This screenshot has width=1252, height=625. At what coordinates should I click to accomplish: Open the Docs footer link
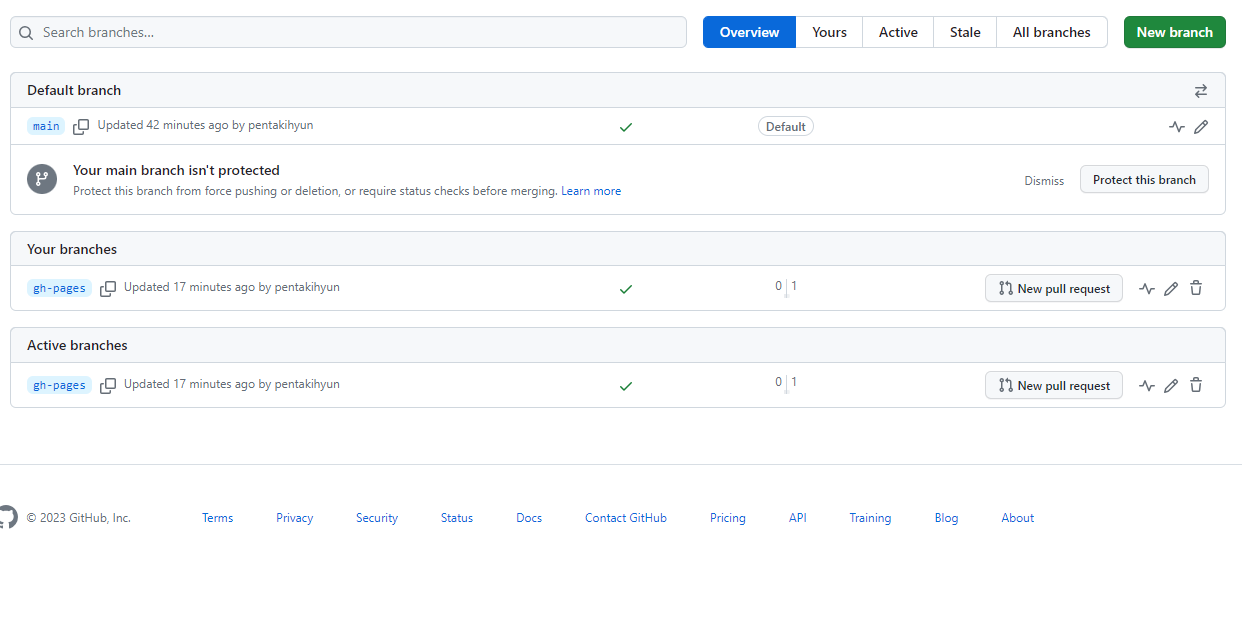(x=529, y=518)
